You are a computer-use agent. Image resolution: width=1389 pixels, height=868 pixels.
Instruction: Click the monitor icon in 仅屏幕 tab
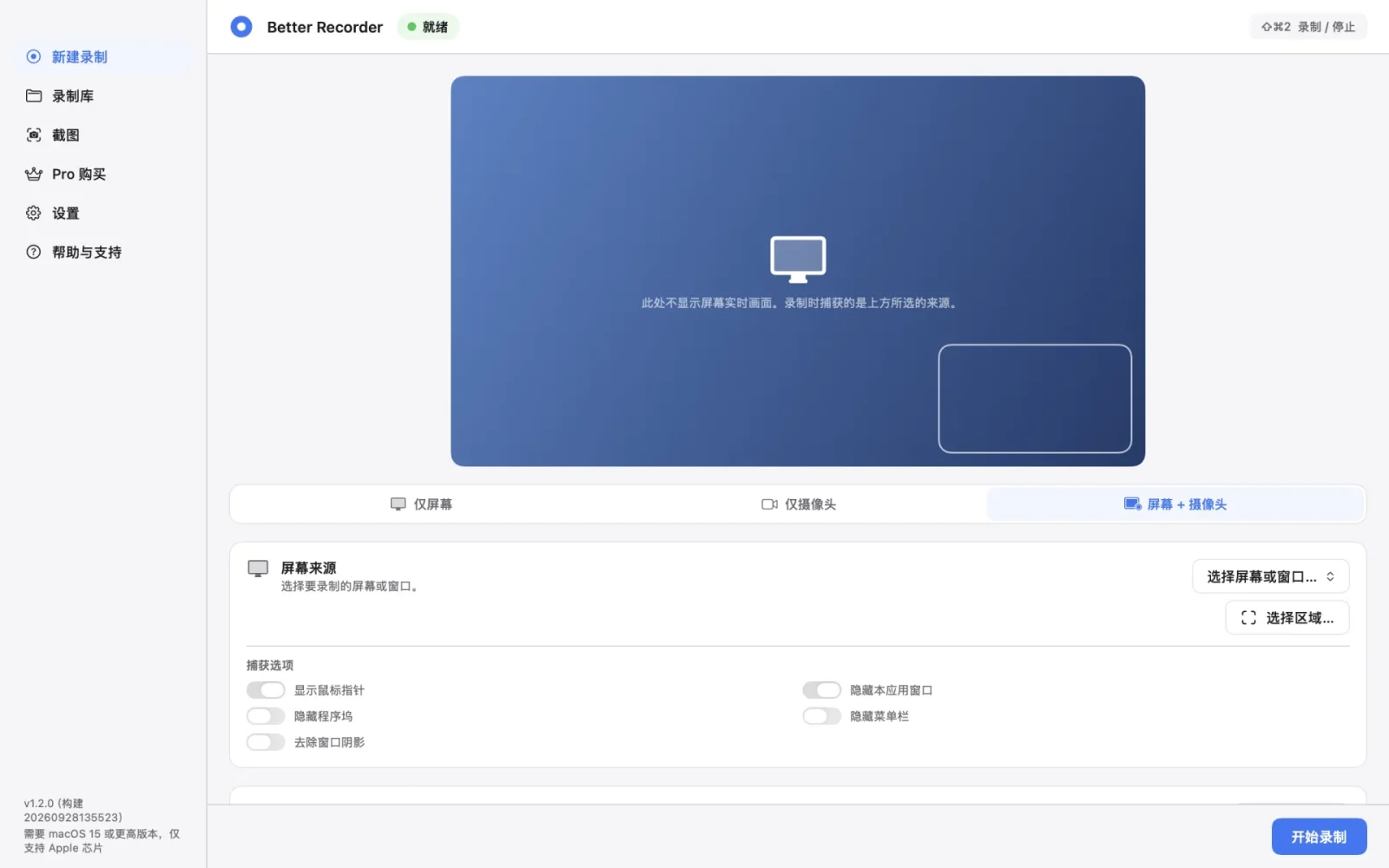398,504
